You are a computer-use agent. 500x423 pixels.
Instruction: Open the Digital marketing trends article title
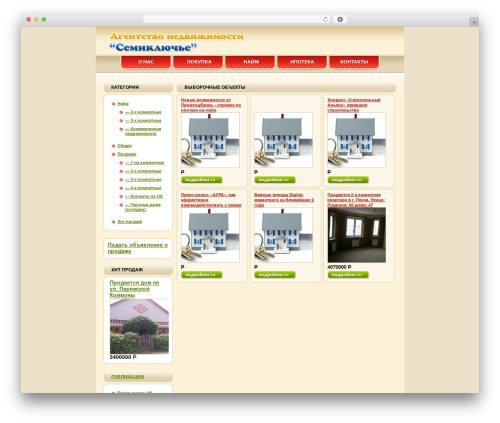pyautogui.click(x=284, y=200)
